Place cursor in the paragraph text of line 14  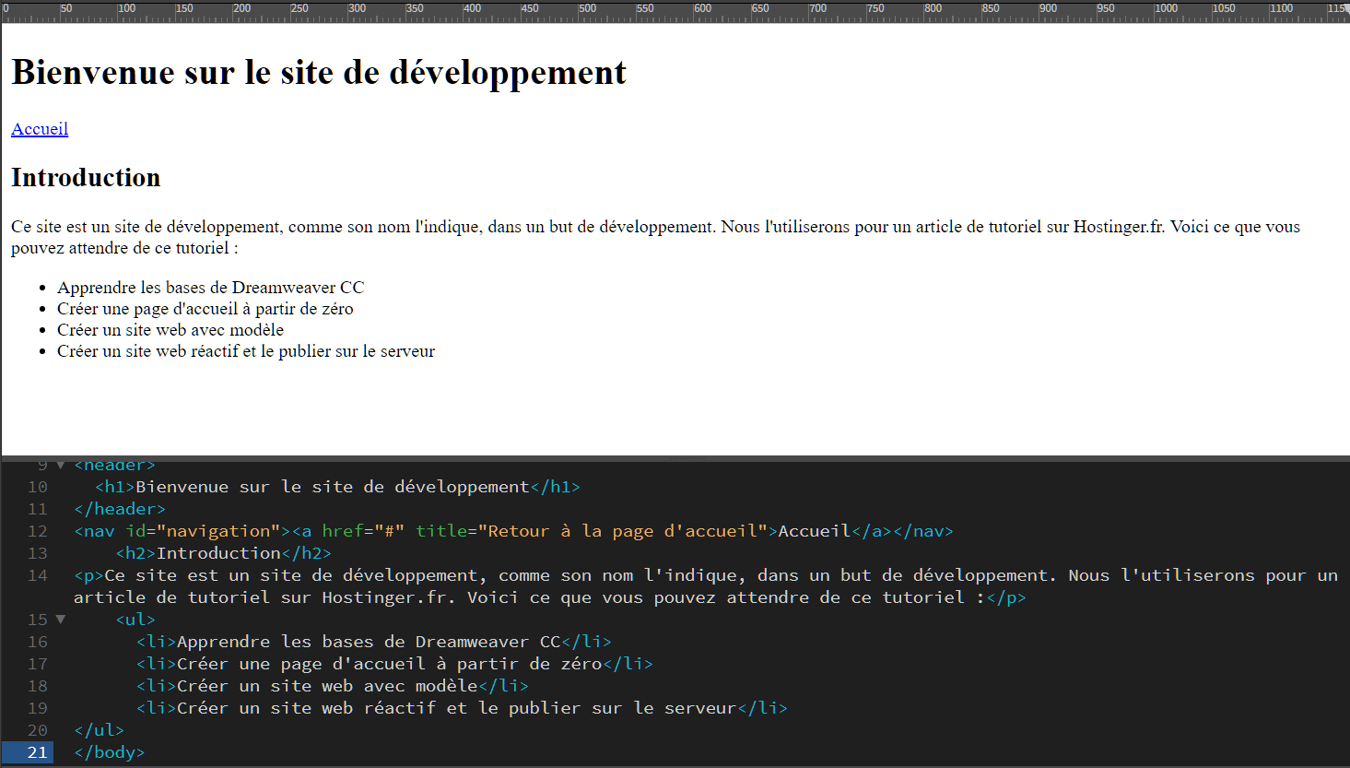click(400, 574)
